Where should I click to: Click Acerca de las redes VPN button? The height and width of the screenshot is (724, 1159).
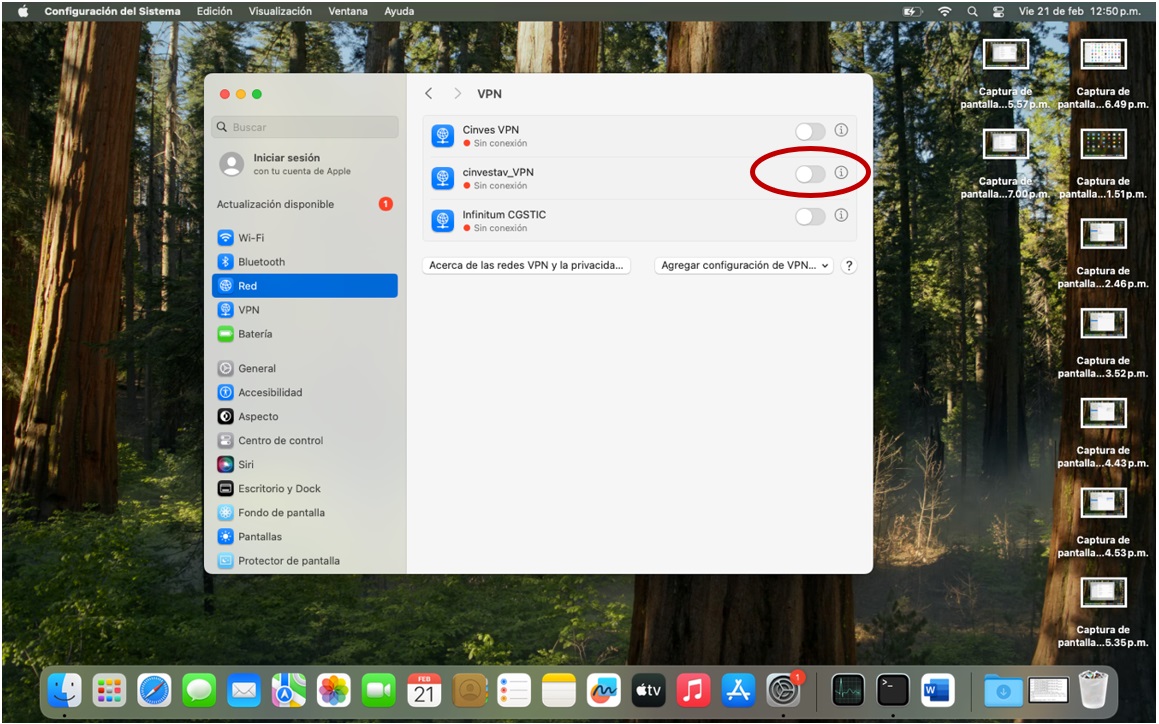pyautogui.click(x=526, y=266)
